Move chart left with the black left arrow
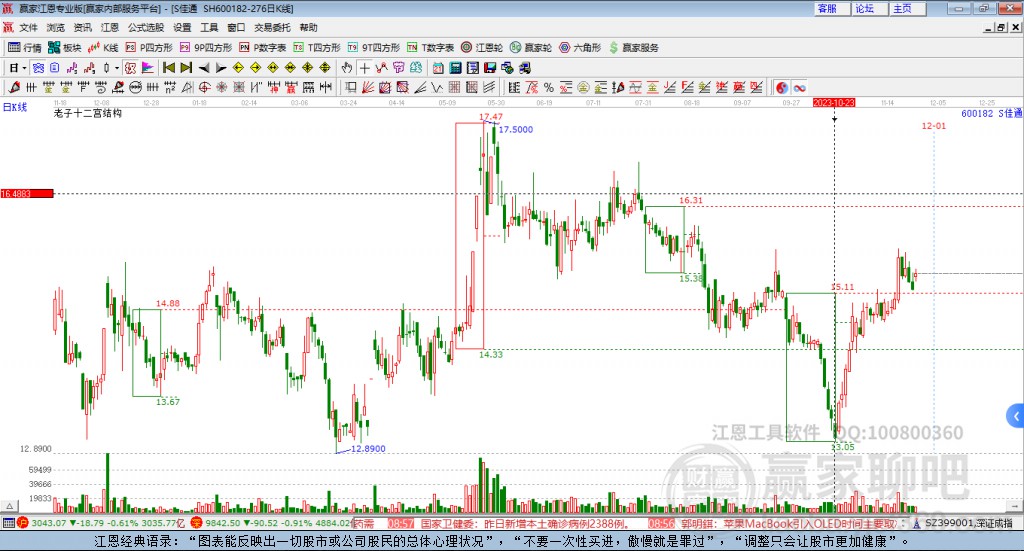 click(204, 68)
